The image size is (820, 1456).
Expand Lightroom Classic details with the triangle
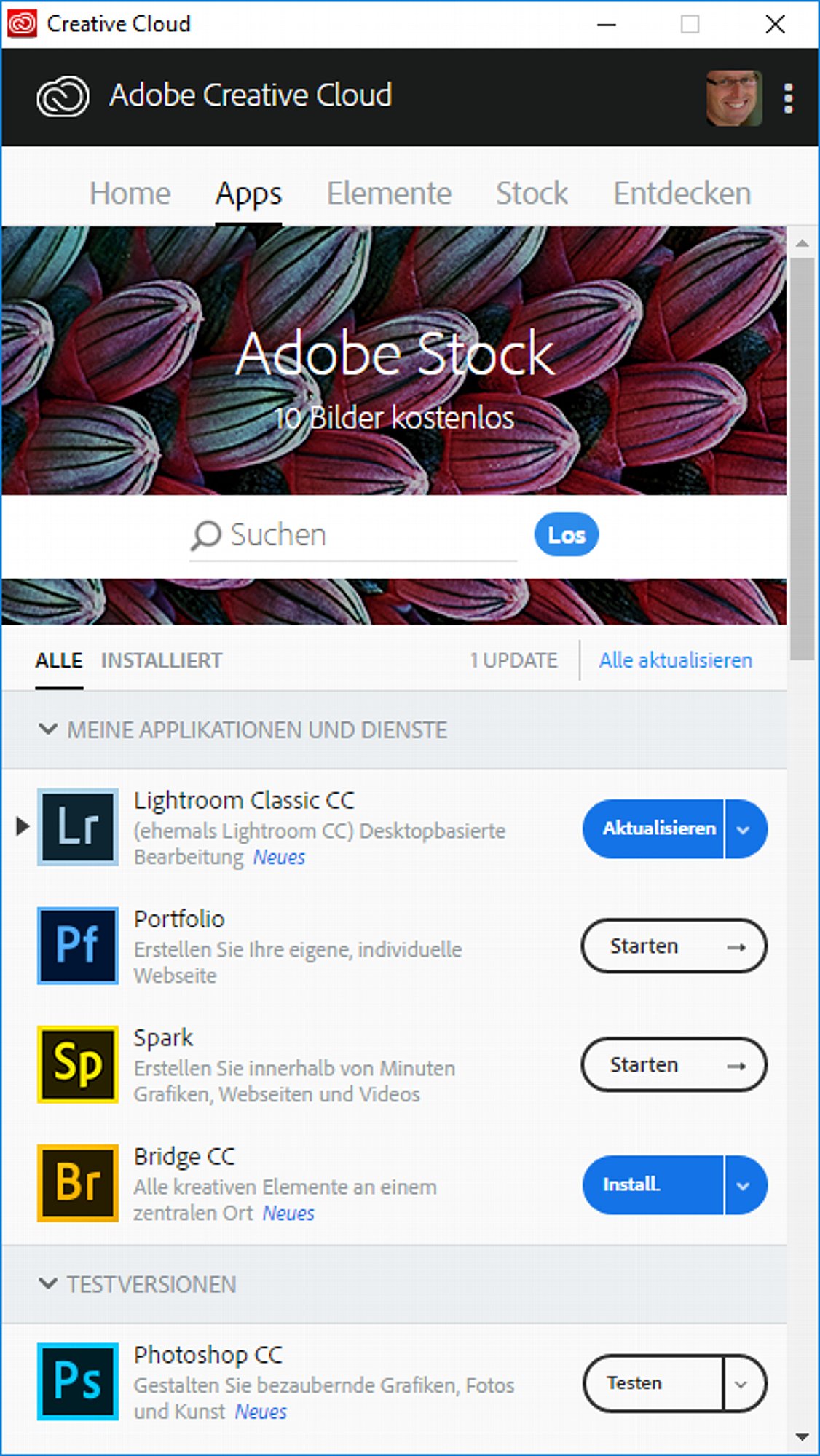pyautogui.click(x=23, y=826)
